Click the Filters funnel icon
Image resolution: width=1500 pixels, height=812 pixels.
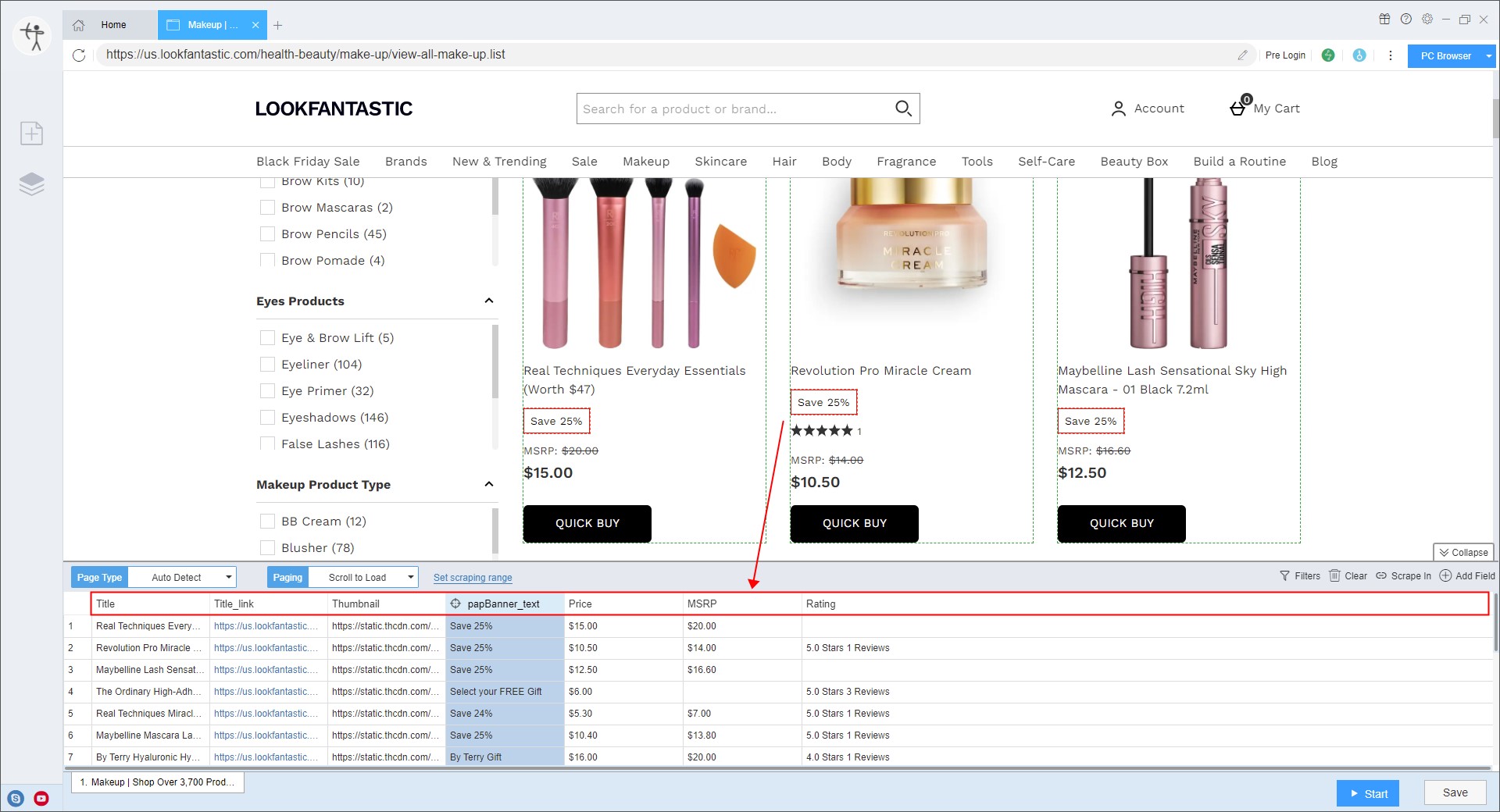(x=1284, y=575)
